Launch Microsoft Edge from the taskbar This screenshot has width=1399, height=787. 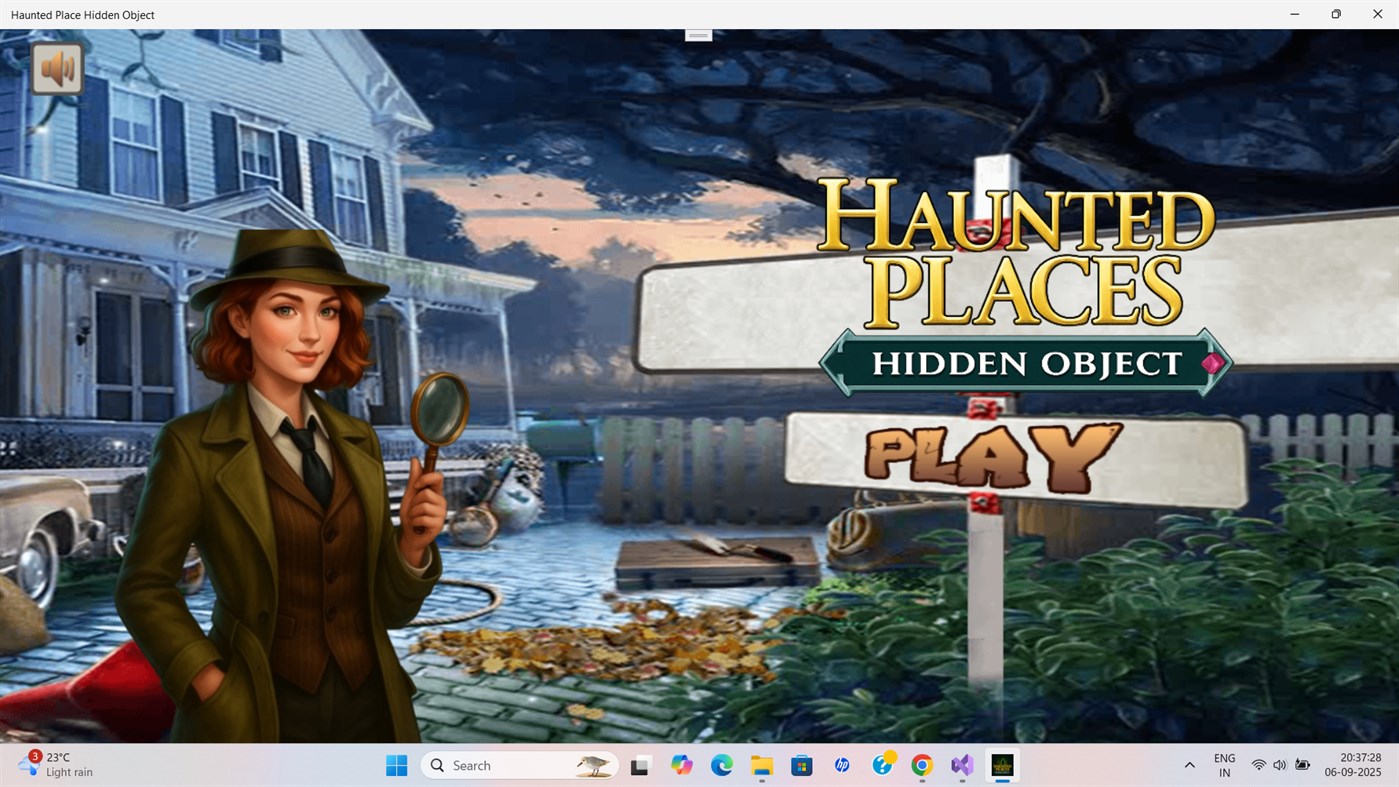pos(721,765)
